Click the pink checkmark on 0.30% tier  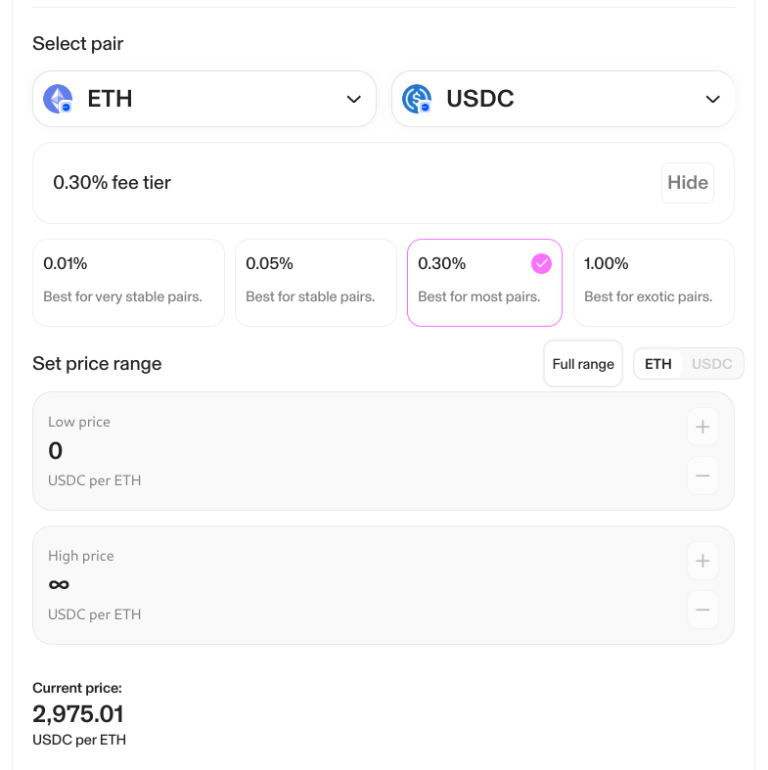coord(541,264)
